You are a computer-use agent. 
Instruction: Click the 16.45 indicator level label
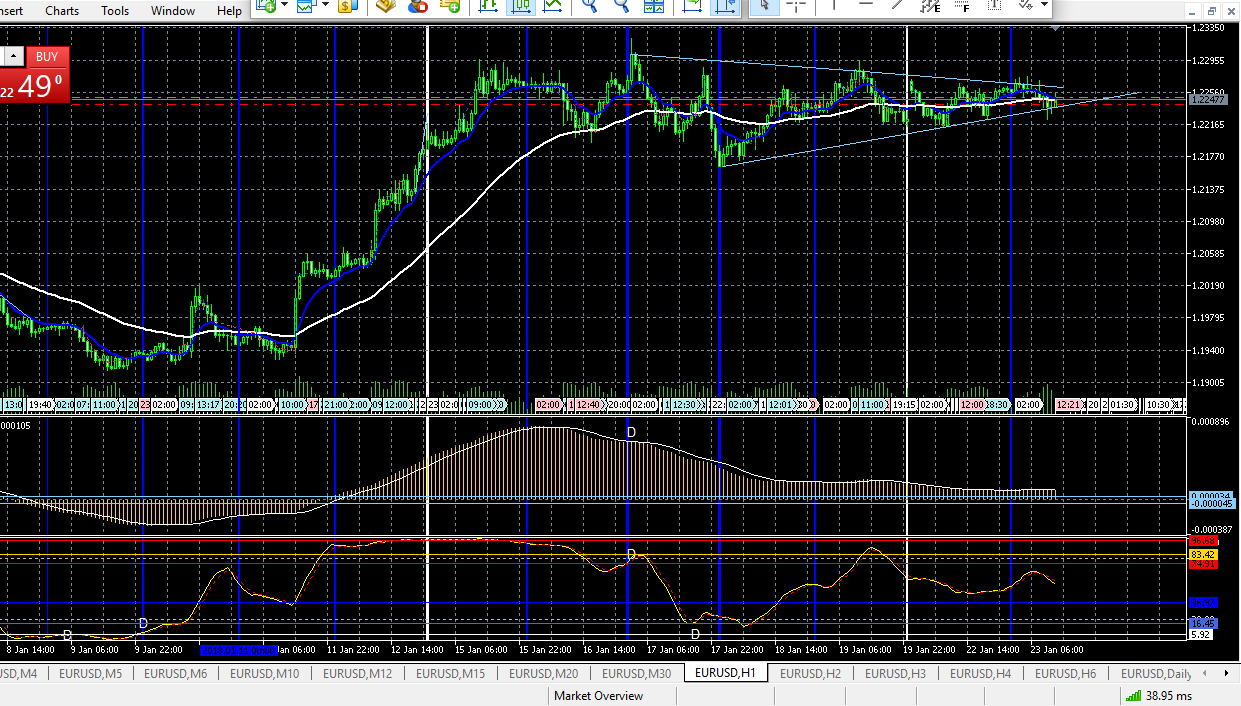(1202, 623)
